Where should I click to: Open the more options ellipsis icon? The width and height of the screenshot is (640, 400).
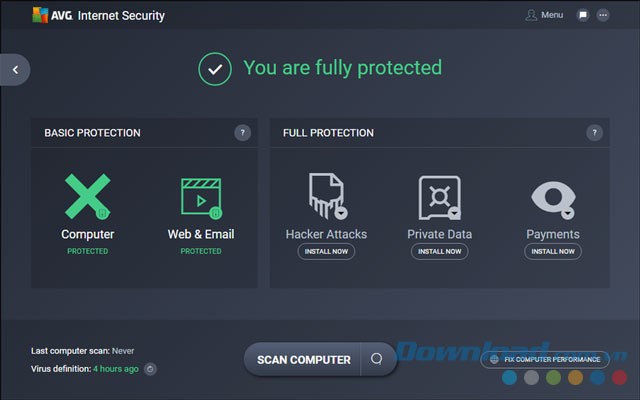(x=603, y=15)
